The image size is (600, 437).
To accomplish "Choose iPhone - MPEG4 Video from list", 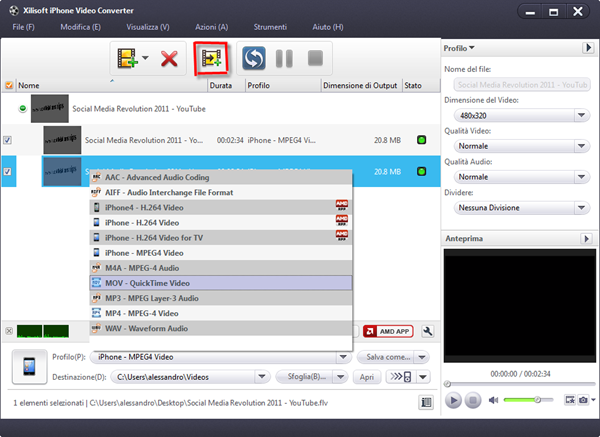I will coord(221,253).
